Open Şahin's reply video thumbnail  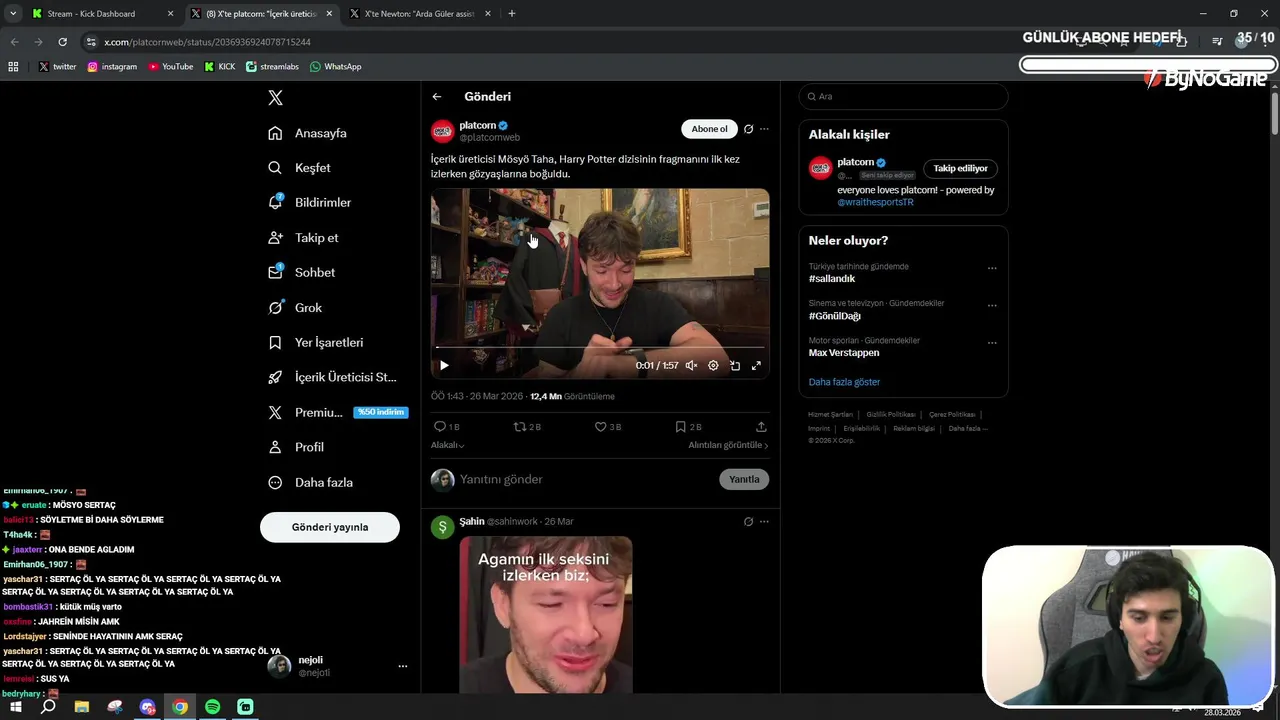(x=546, y=615)
